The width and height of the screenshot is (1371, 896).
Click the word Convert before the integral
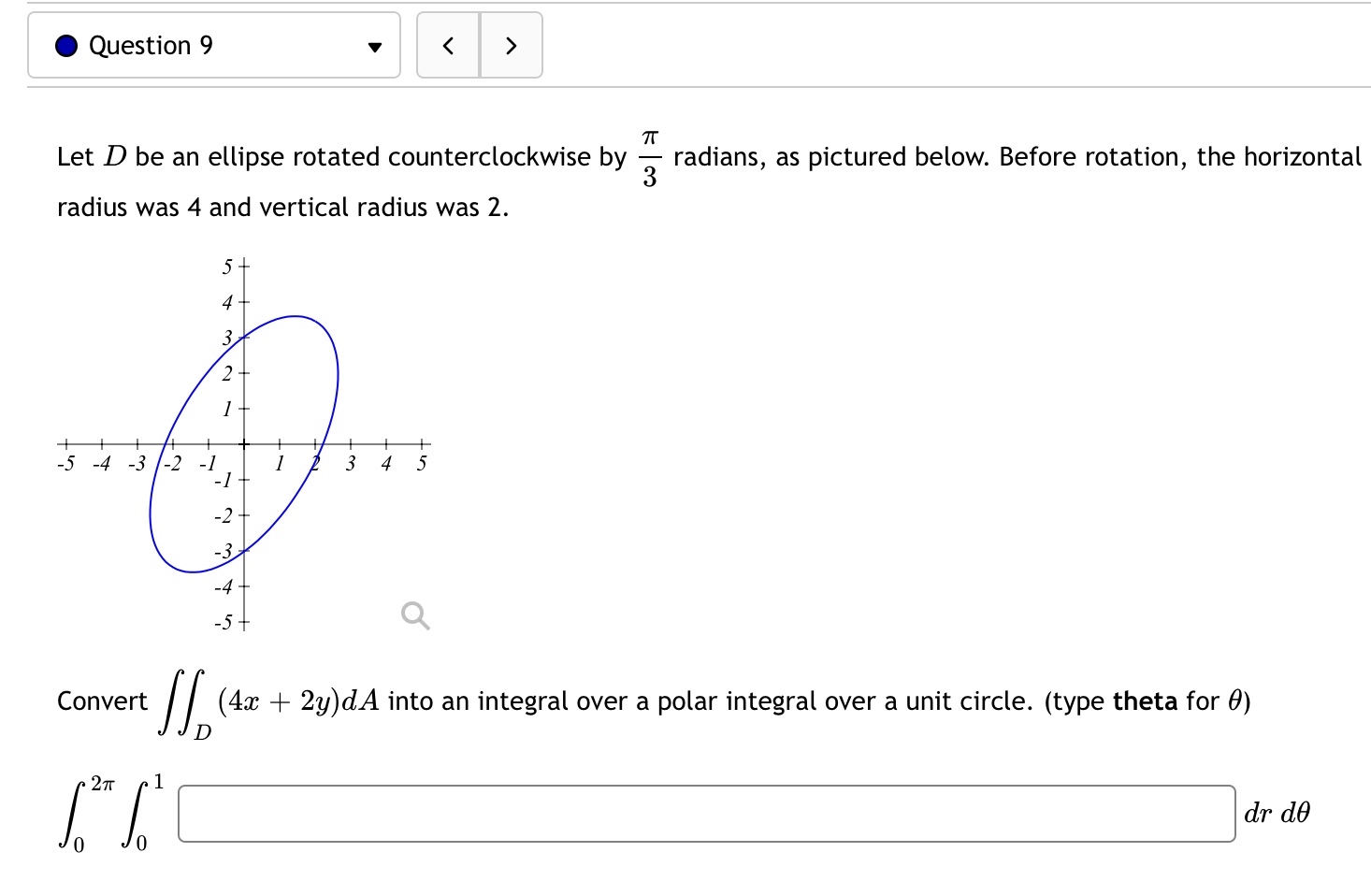click(102, 701)
